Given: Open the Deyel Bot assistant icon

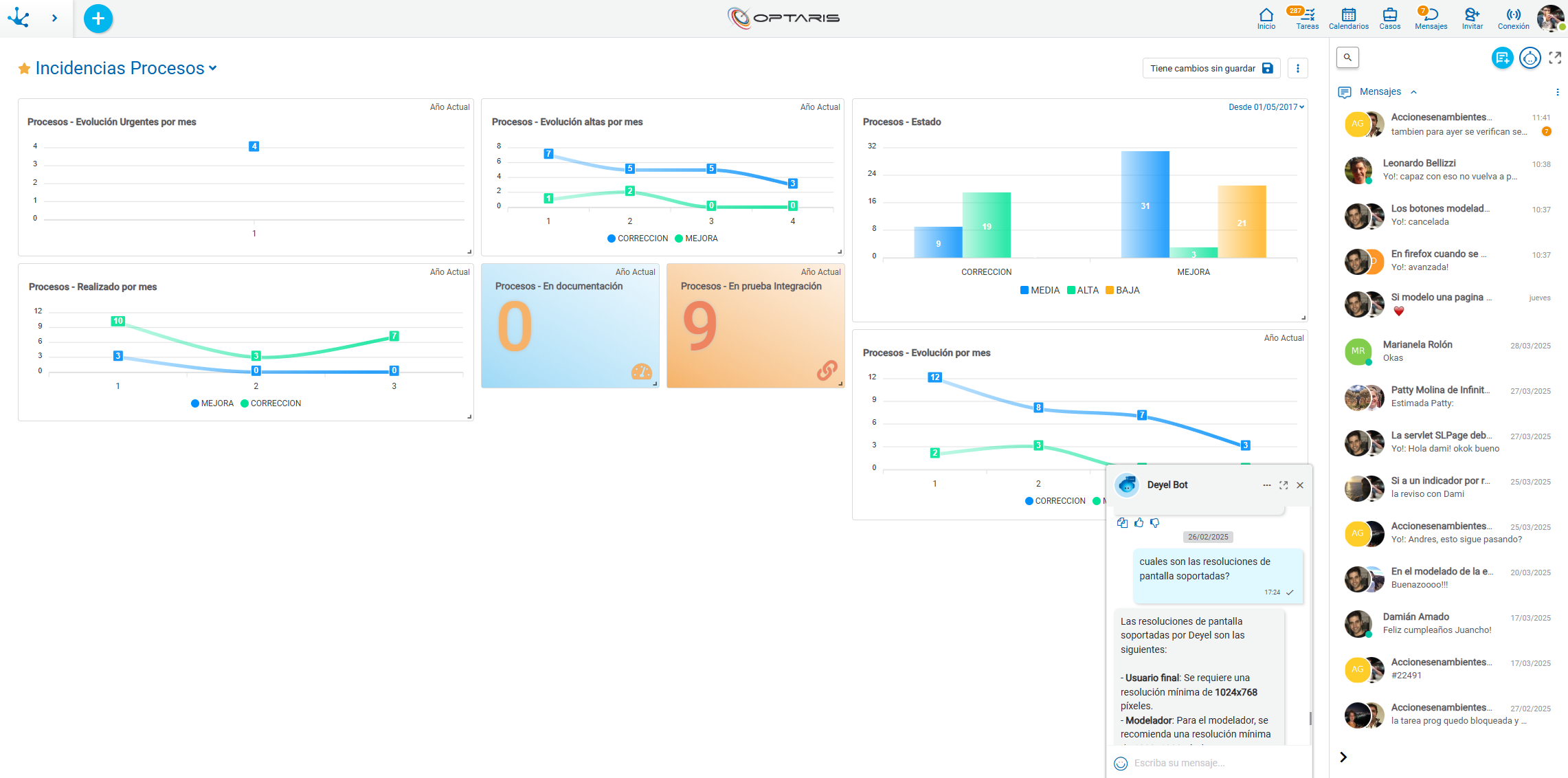Looking at the screenshot, I should 1530,58.
